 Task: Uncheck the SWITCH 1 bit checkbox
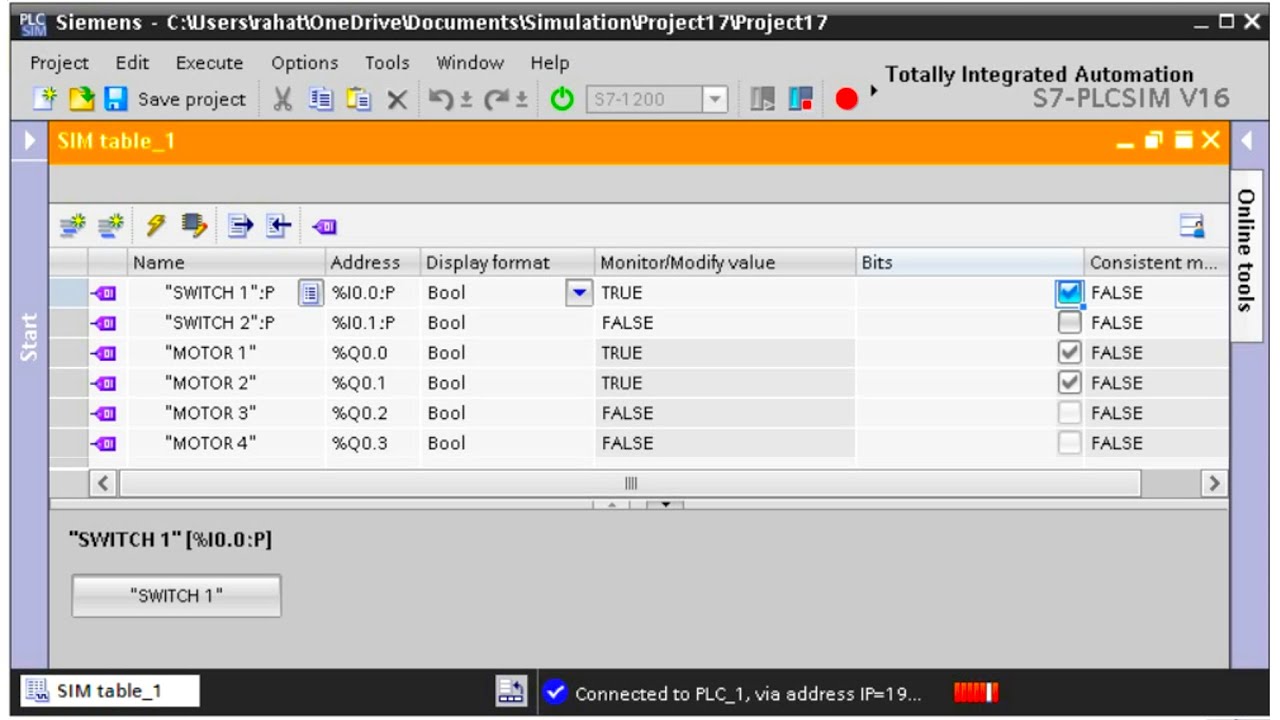pyautogui.click(x=1069, y=293)
